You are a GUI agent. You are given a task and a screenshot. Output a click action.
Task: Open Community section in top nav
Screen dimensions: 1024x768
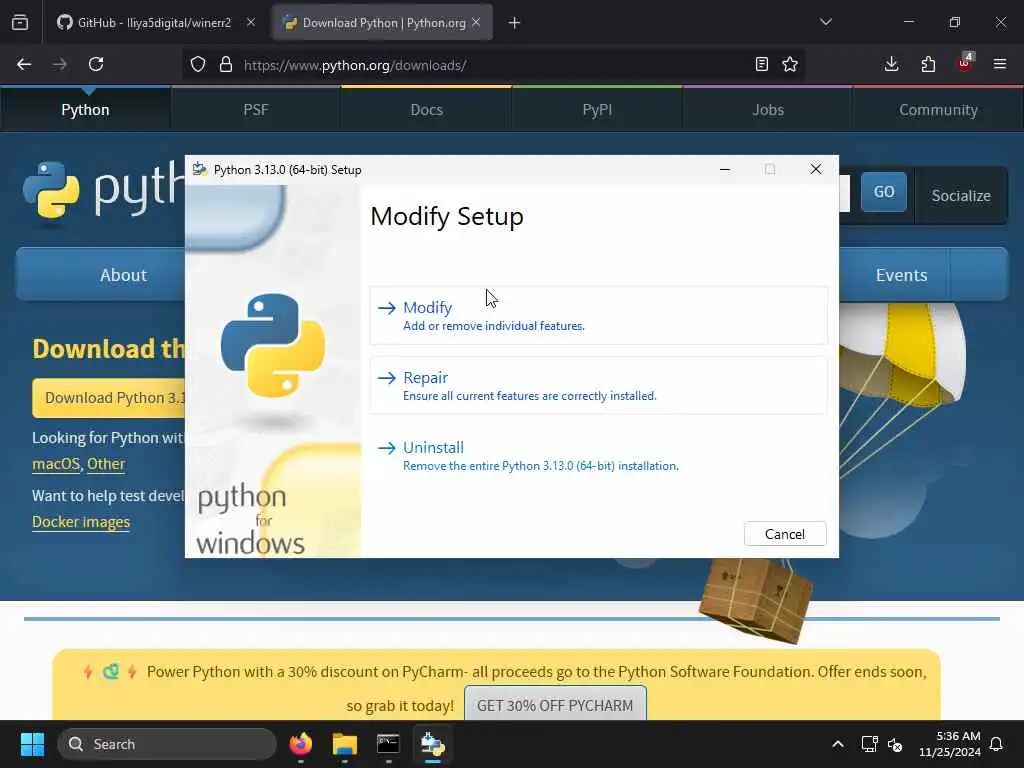[x=938, y=110]
